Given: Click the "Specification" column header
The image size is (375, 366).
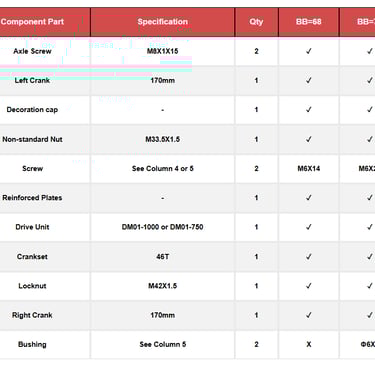Looking at the screenshot, I should pyautogui.click(x=163, y=22).
